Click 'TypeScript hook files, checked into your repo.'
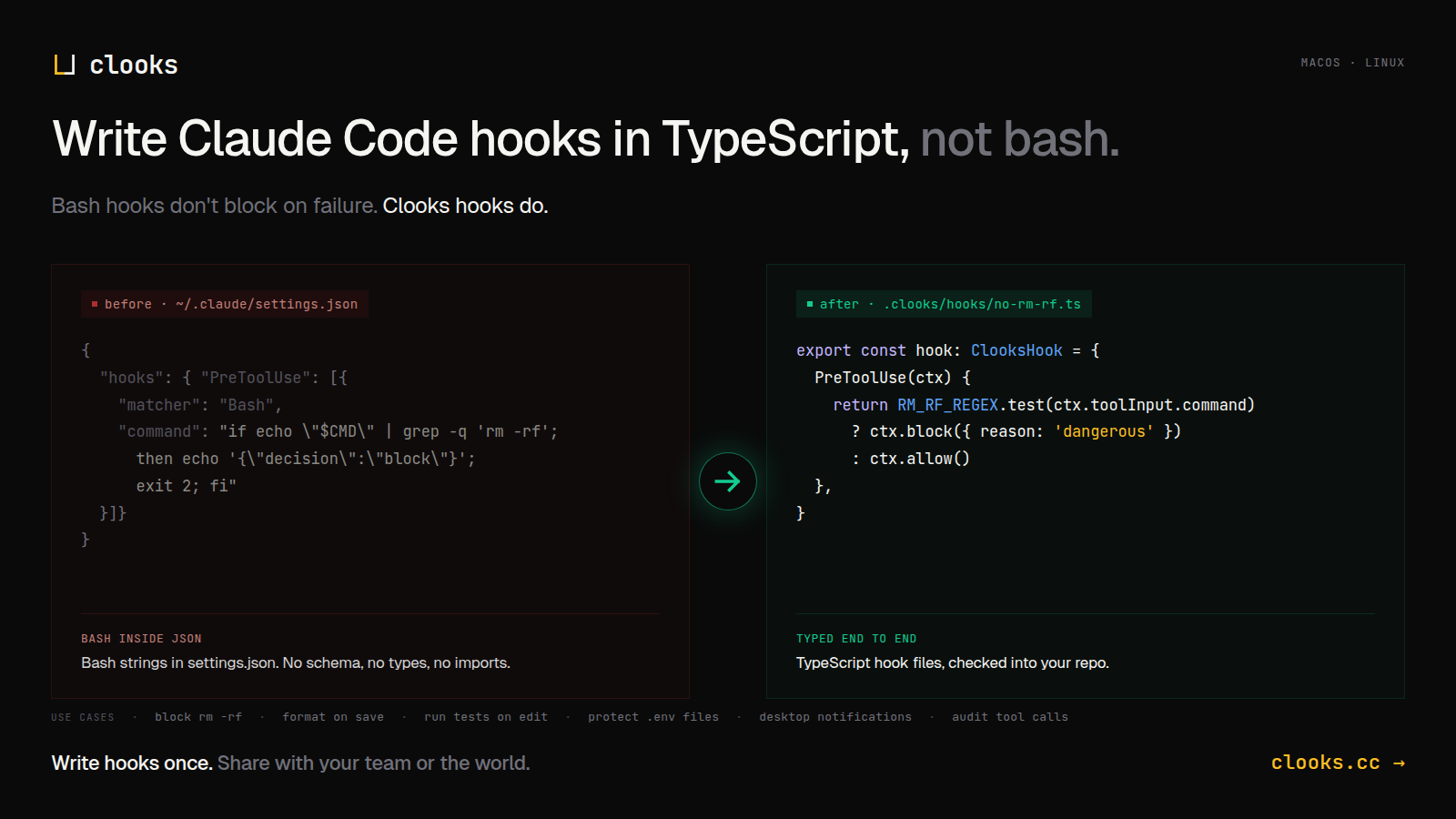The height and width of the screenshot is (819, 1456). [953, 662]
